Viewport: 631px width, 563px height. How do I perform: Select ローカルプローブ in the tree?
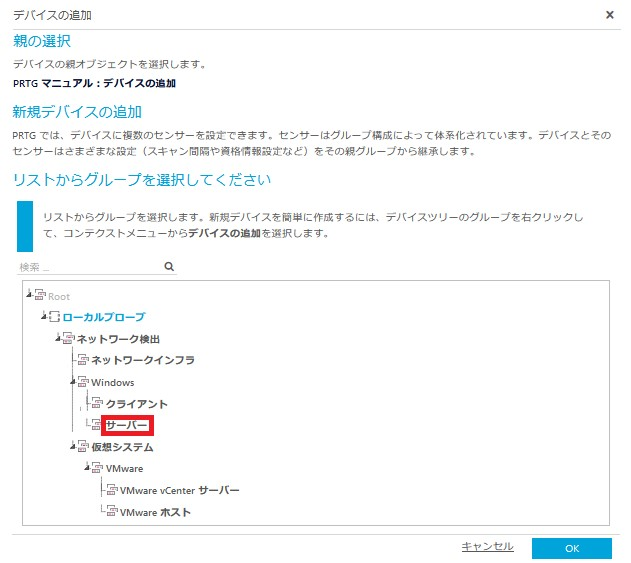[x=104, y=317]
